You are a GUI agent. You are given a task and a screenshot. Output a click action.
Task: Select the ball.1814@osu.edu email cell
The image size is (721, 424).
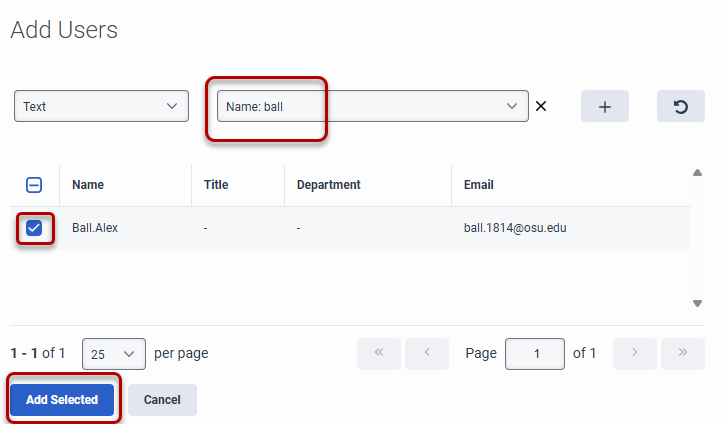[515, 228]
